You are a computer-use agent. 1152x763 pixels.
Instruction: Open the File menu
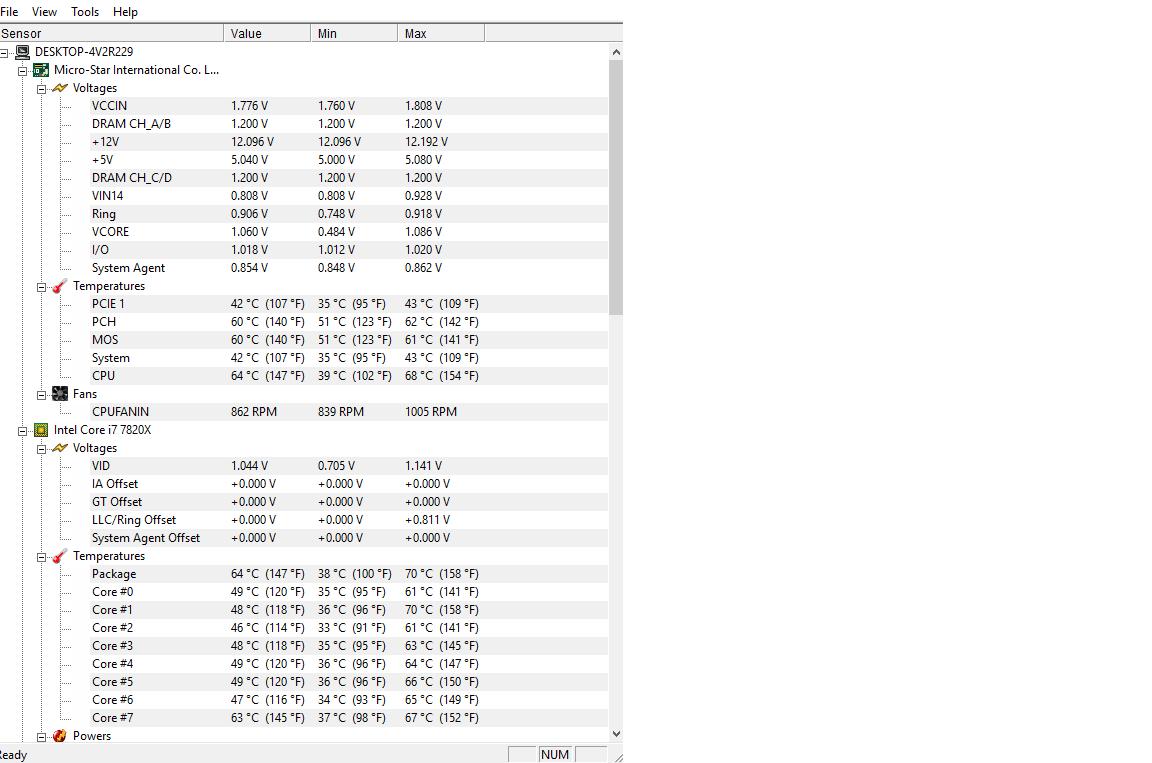click(10, 12)
